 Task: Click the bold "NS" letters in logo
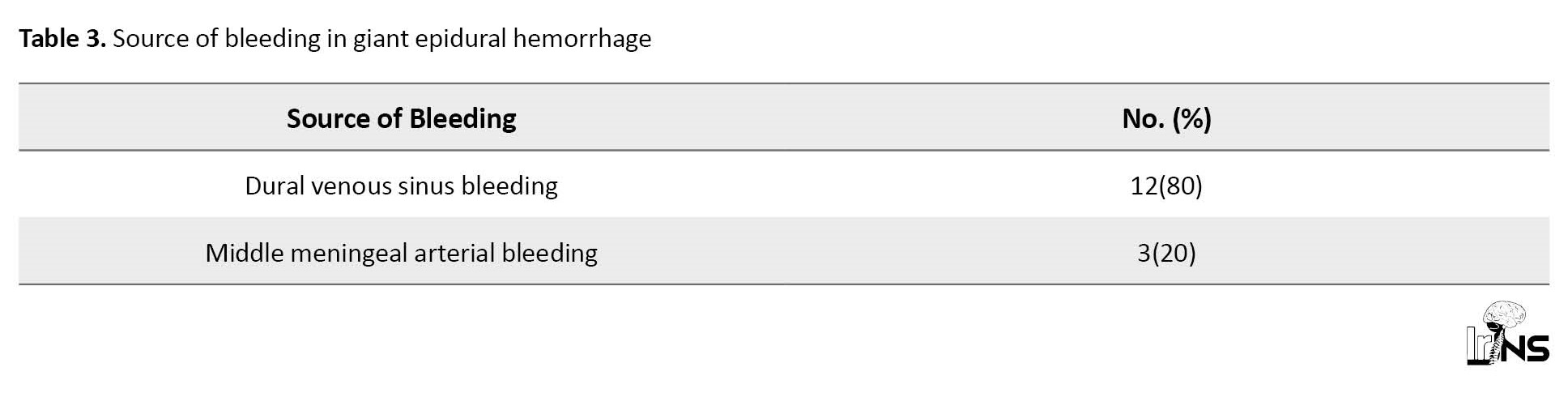(1527, 347)
